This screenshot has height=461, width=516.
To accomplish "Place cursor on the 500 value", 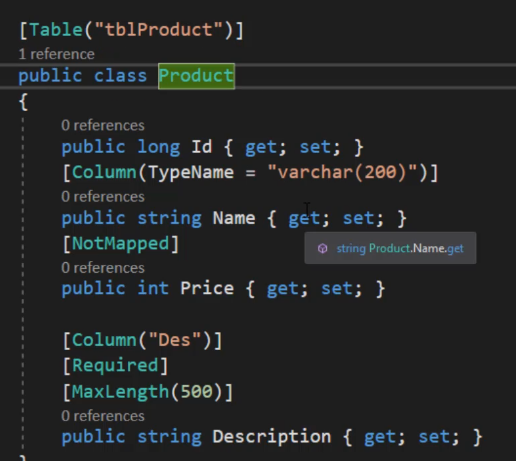I will [x=196, y=391].
